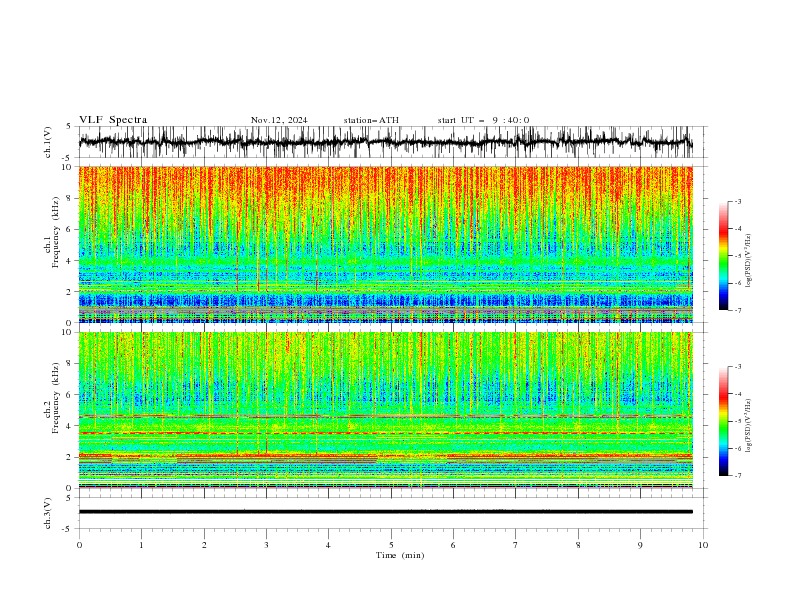
Task: Click inside the ch.1 spectrogram panel
Action: (385, 244)
